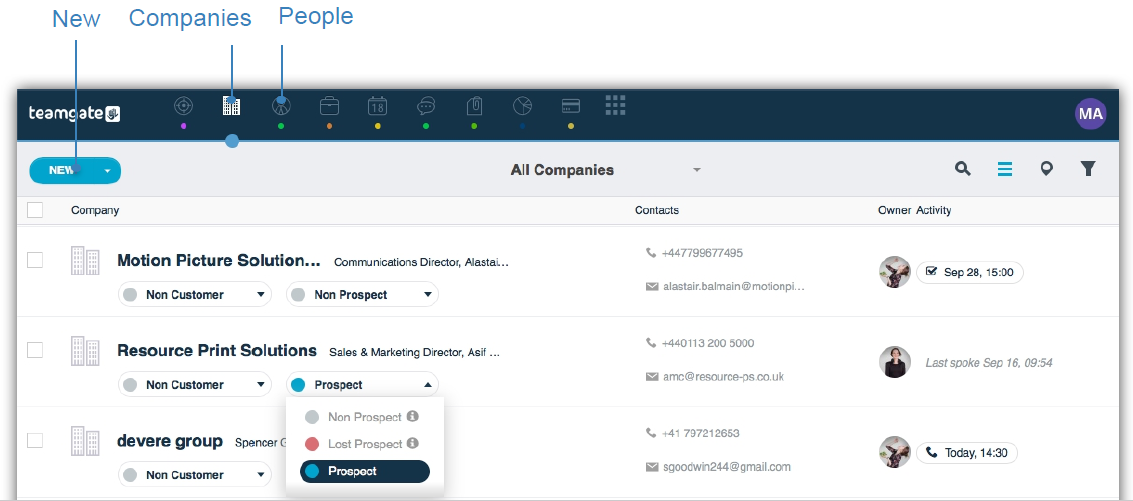Open the MA user avatar menu
Viewport: 1133px width, 501px height.
pyautogui.click(x=1090, y=114)
